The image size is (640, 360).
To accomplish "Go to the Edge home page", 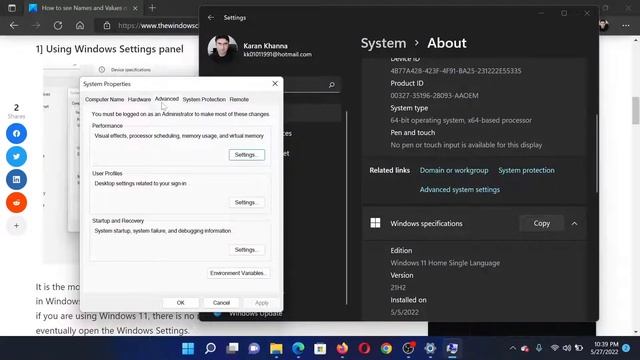I will 80,25.
